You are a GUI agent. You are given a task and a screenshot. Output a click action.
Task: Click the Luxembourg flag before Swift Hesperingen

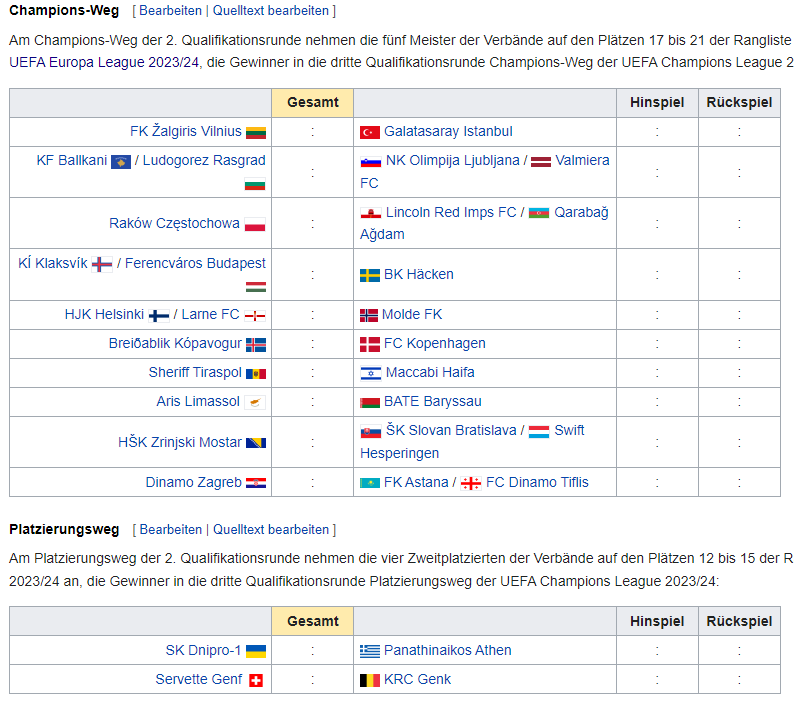tap(539, 432)
